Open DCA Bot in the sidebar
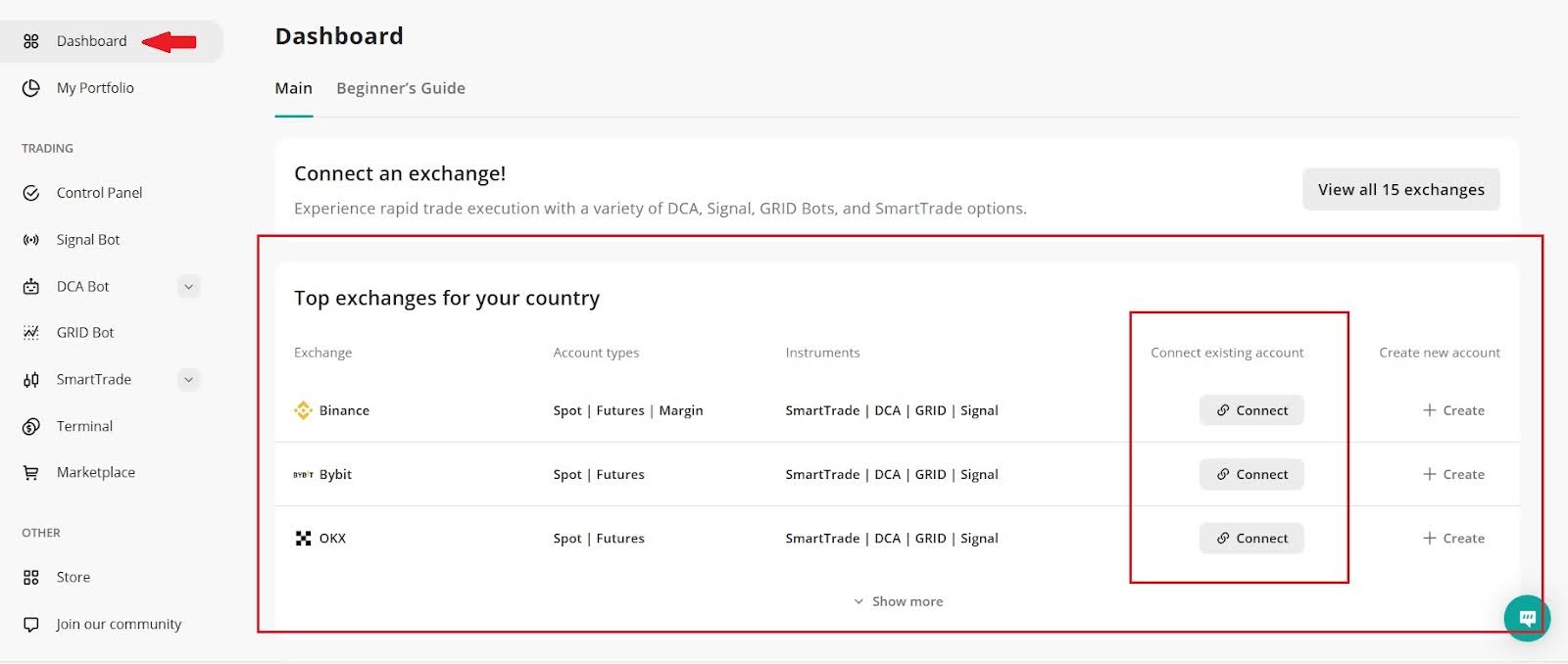Viewport: 1568px width, 664px height. (x=83, y=287)
